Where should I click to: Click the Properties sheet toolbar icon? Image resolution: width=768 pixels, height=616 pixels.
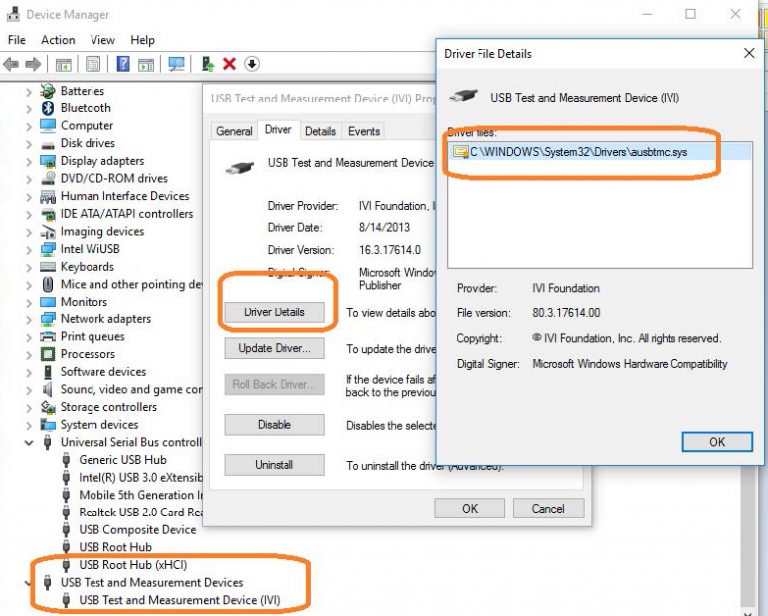[92, 64]
